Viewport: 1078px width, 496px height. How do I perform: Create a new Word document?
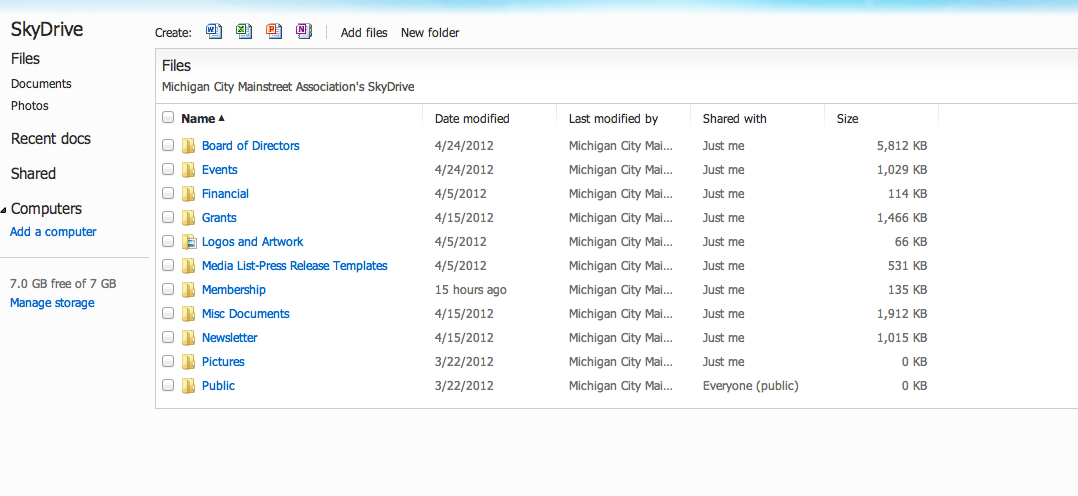(x=213, y=32)
